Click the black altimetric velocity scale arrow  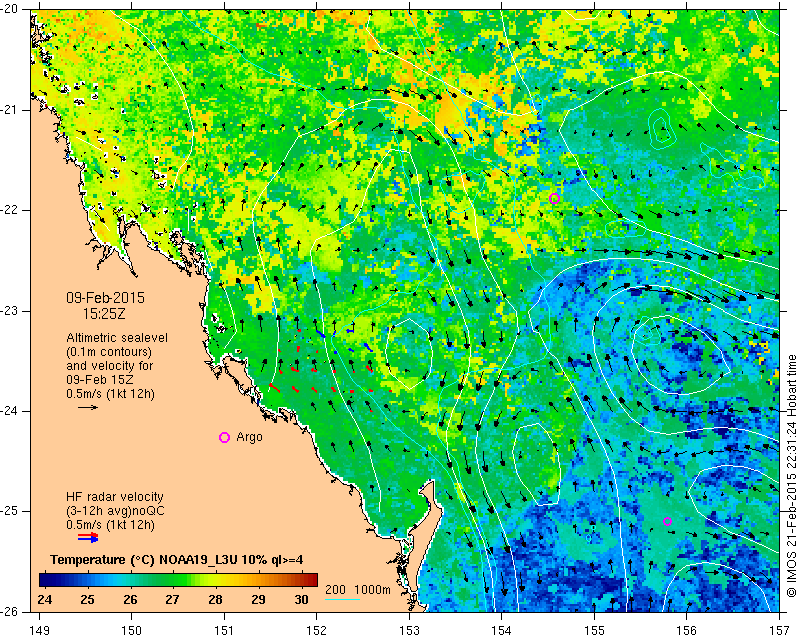(88, 407)
